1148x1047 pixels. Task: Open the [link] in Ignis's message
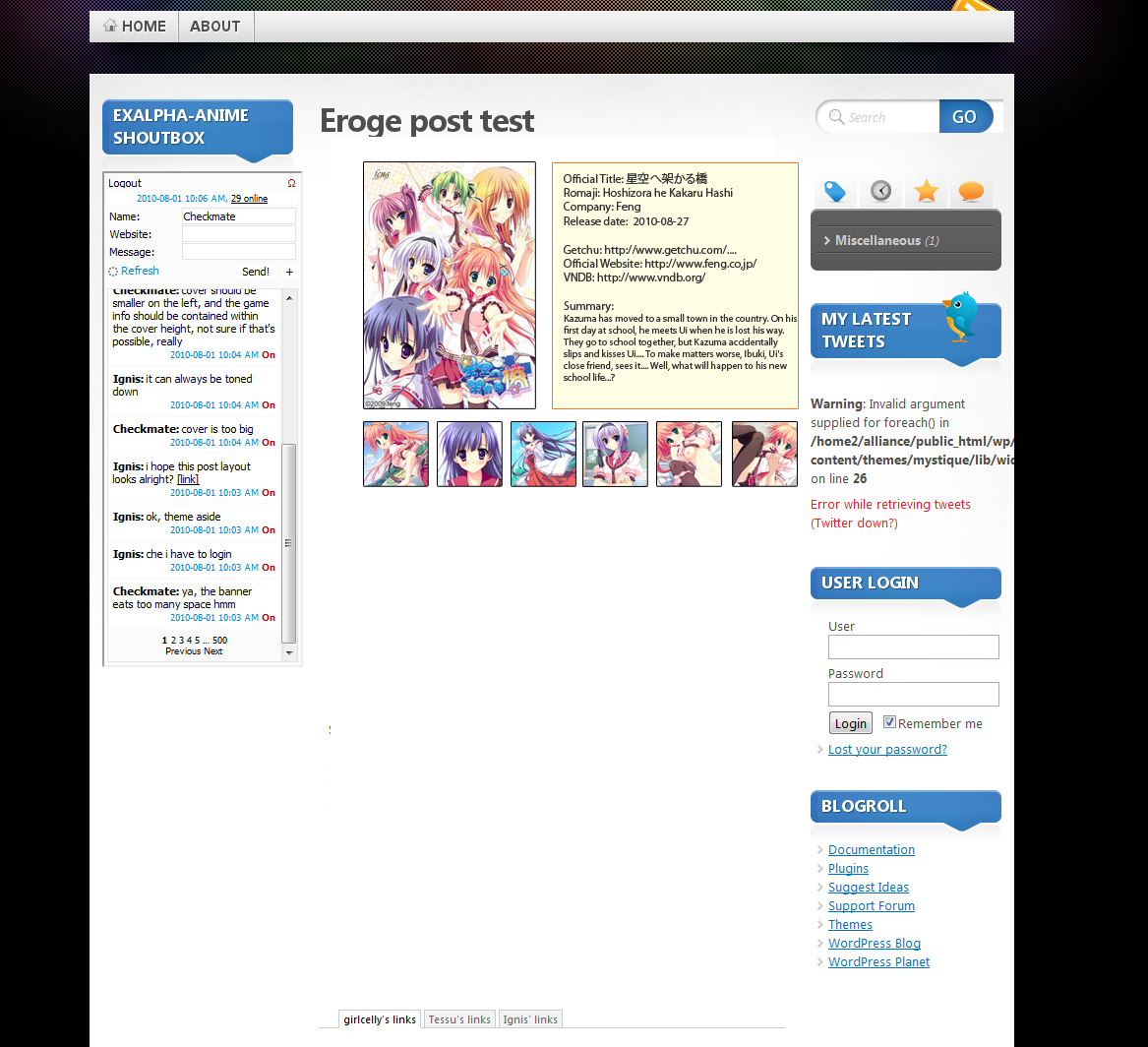188,479
